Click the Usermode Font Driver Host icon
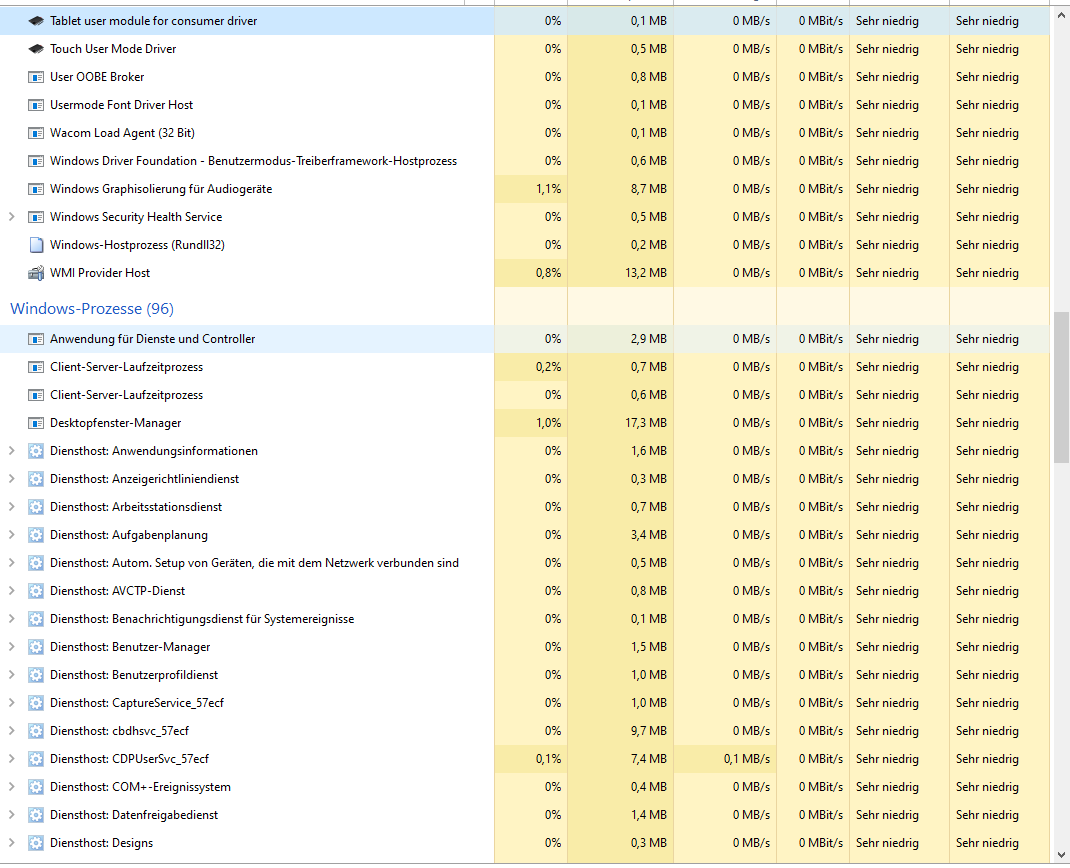1070x868 pixels. [x=35, y=105]
